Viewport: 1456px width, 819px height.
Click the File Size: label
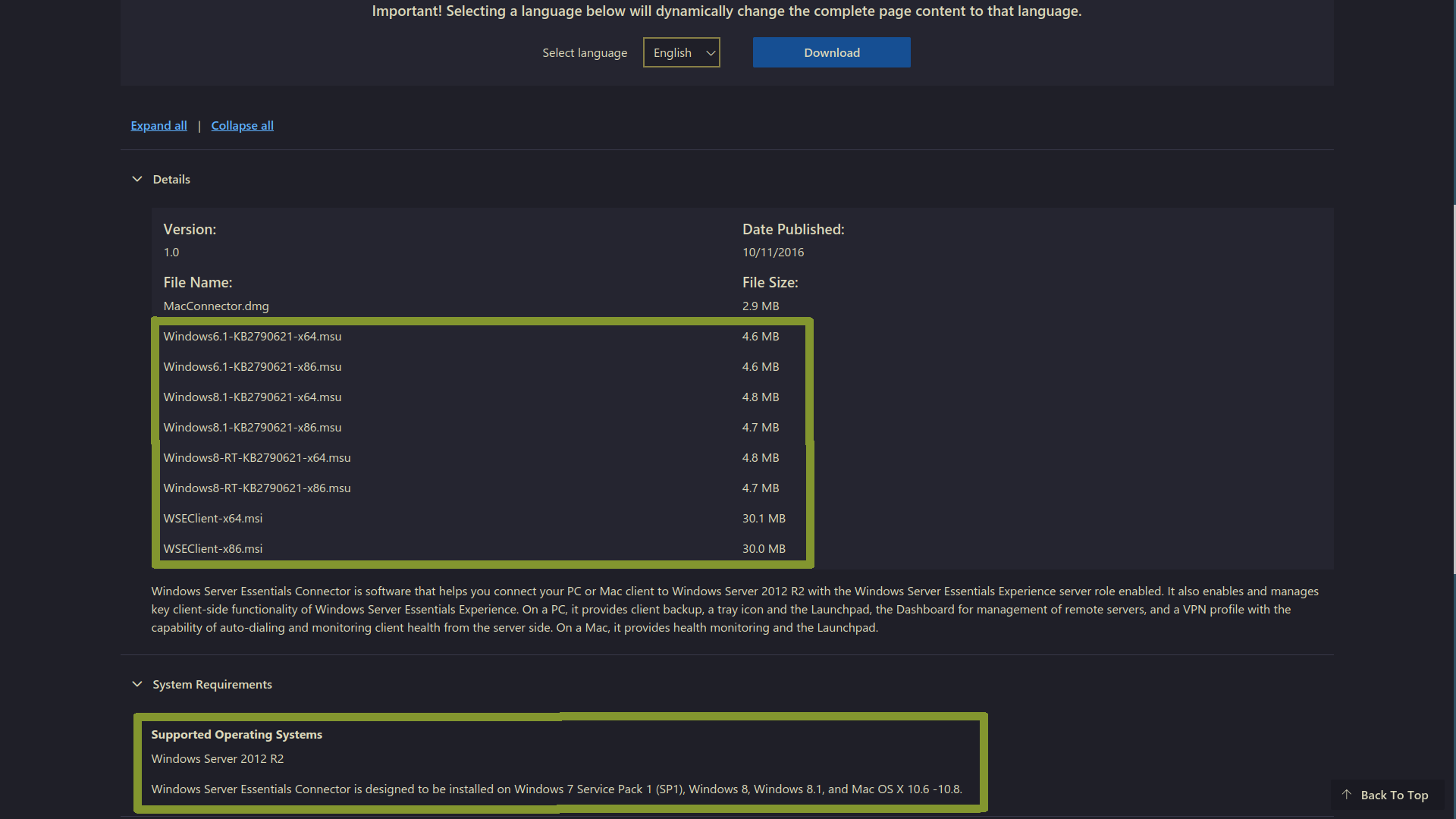click(770, 282)
